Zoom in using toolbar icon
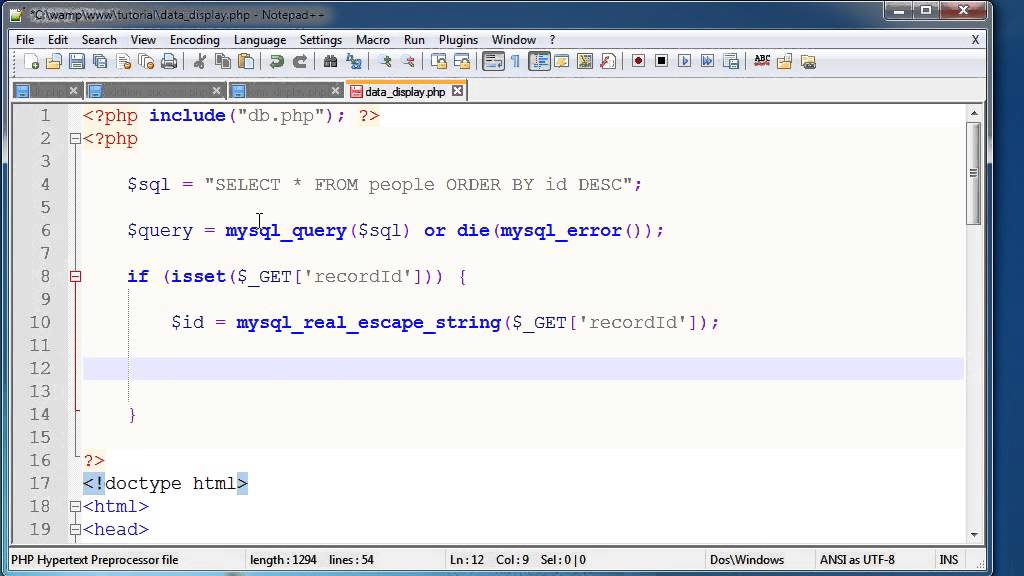 coord(385,61)
